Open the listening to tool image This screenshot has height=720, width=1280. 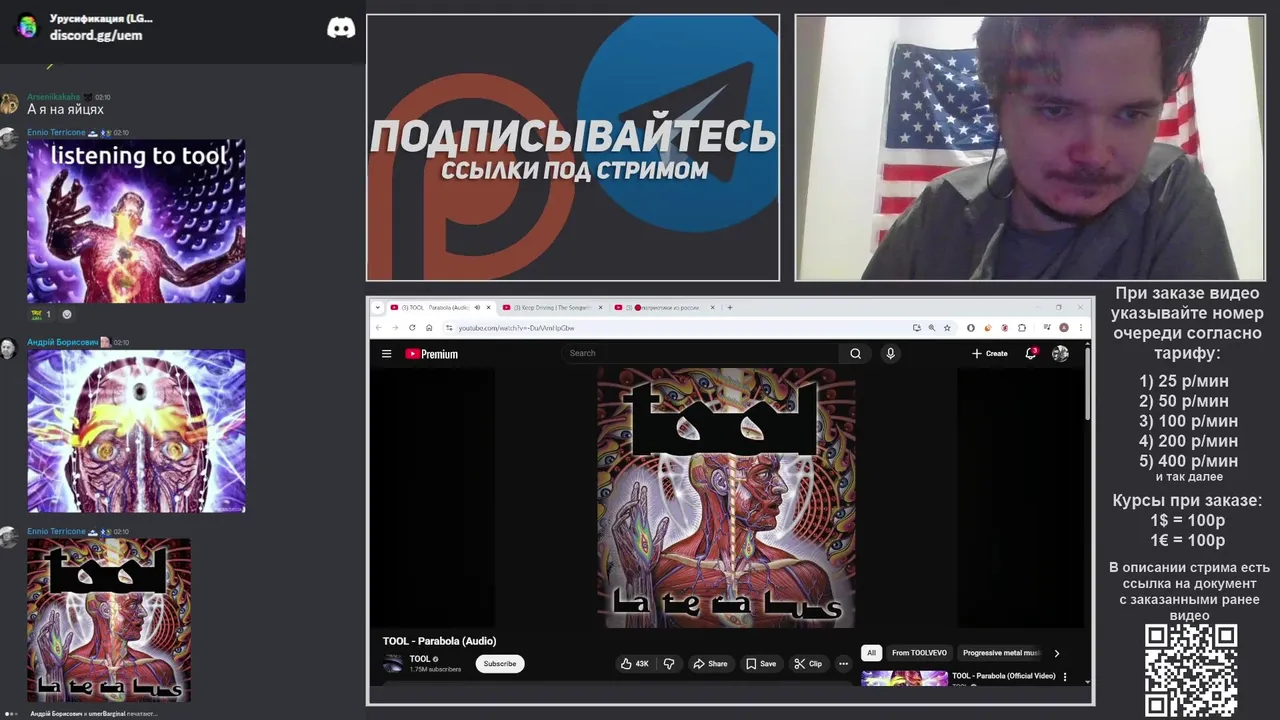tap(136, 221)
